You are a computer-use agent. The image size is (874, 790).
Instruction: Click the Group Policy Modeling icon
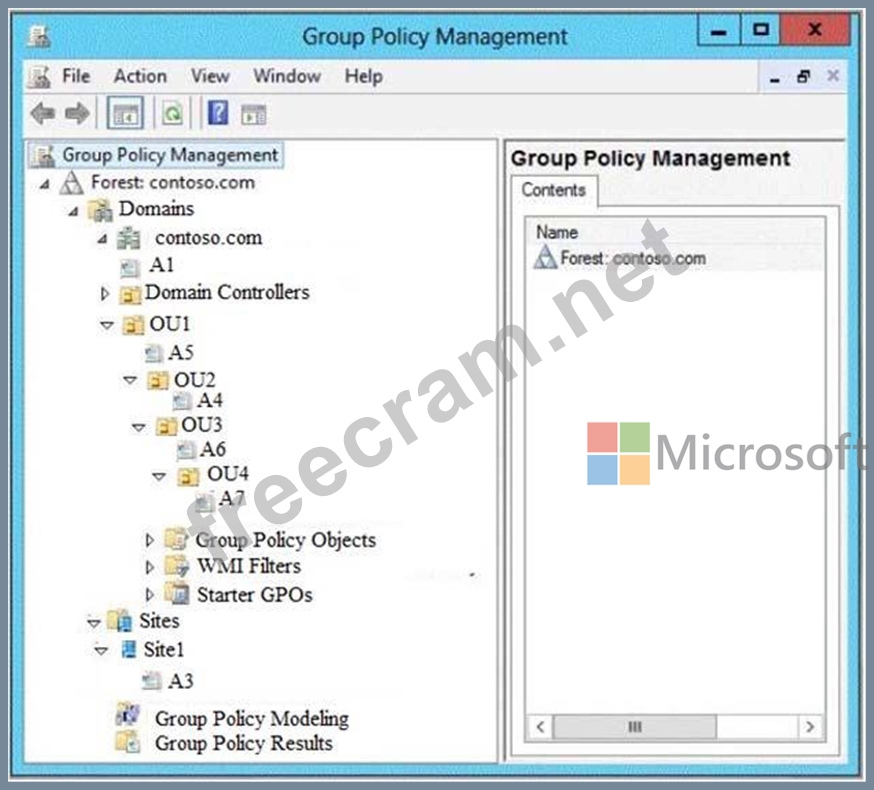click(x=128, y=715)
